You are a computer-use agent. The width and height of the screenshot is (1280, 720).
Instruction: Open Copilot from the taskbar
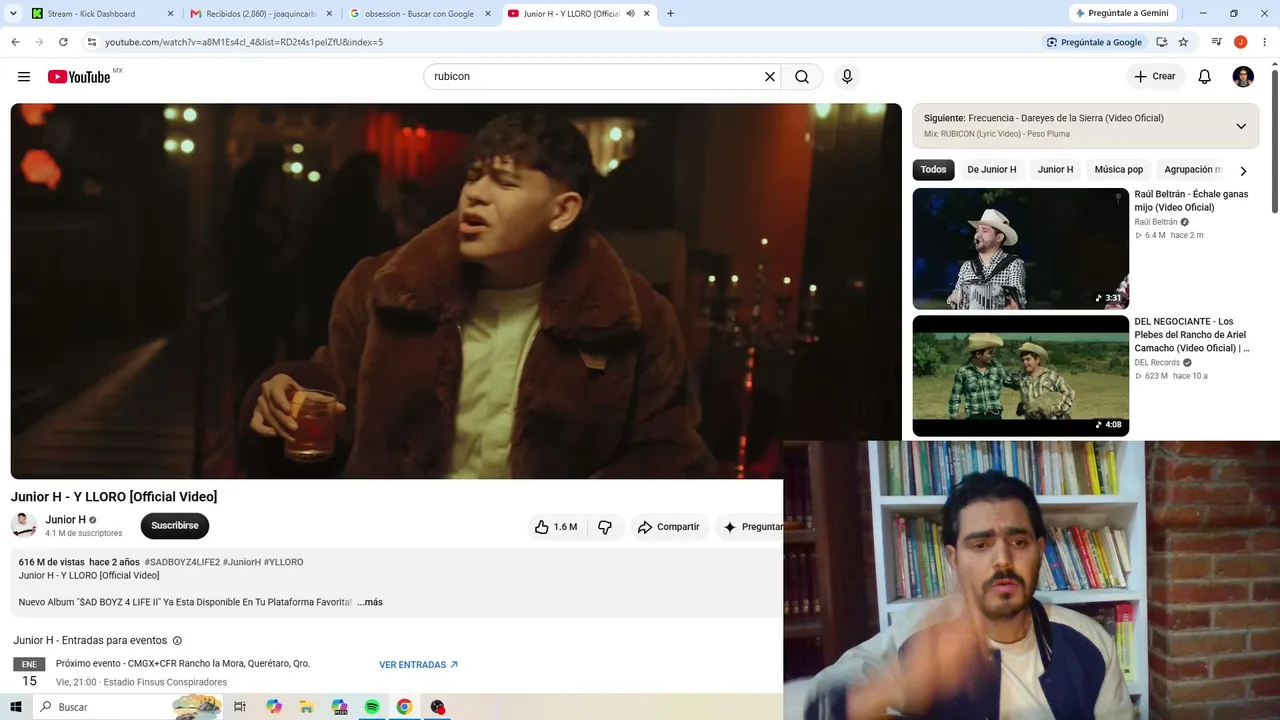(x=274, y=707)
